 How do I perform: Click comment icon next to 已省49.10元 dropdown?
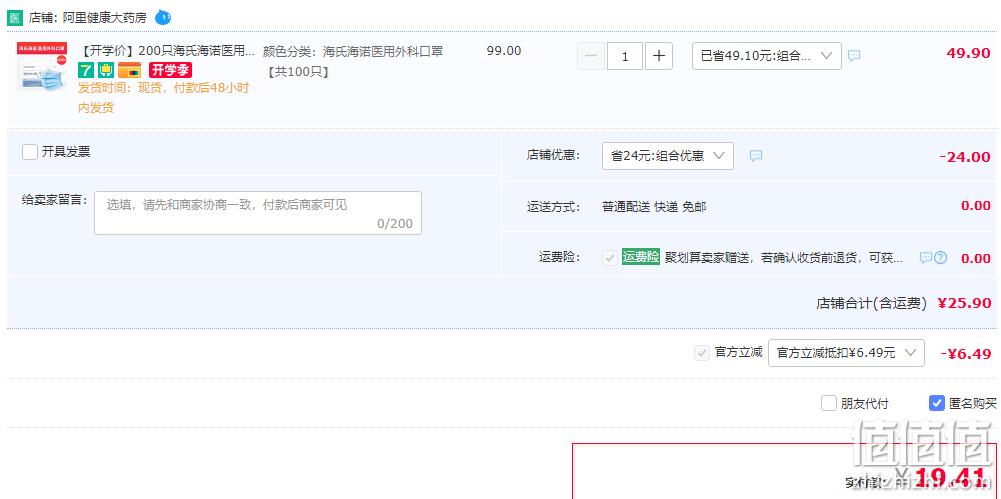pyautogui.click(x=854, y=56)
